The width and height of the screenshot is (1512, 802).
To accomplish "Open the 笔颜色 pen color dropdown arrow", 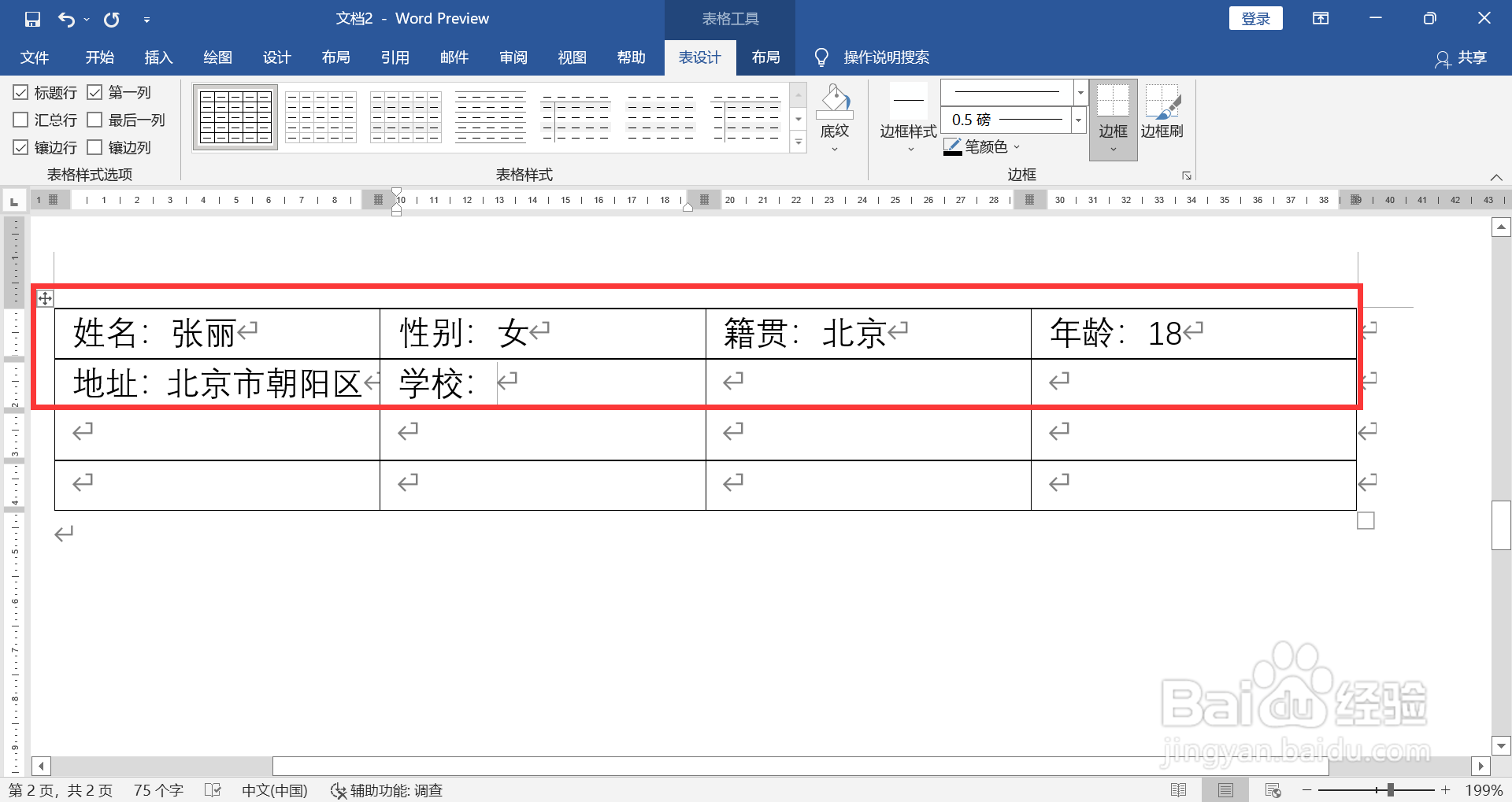I will [x=1017, y=146].
